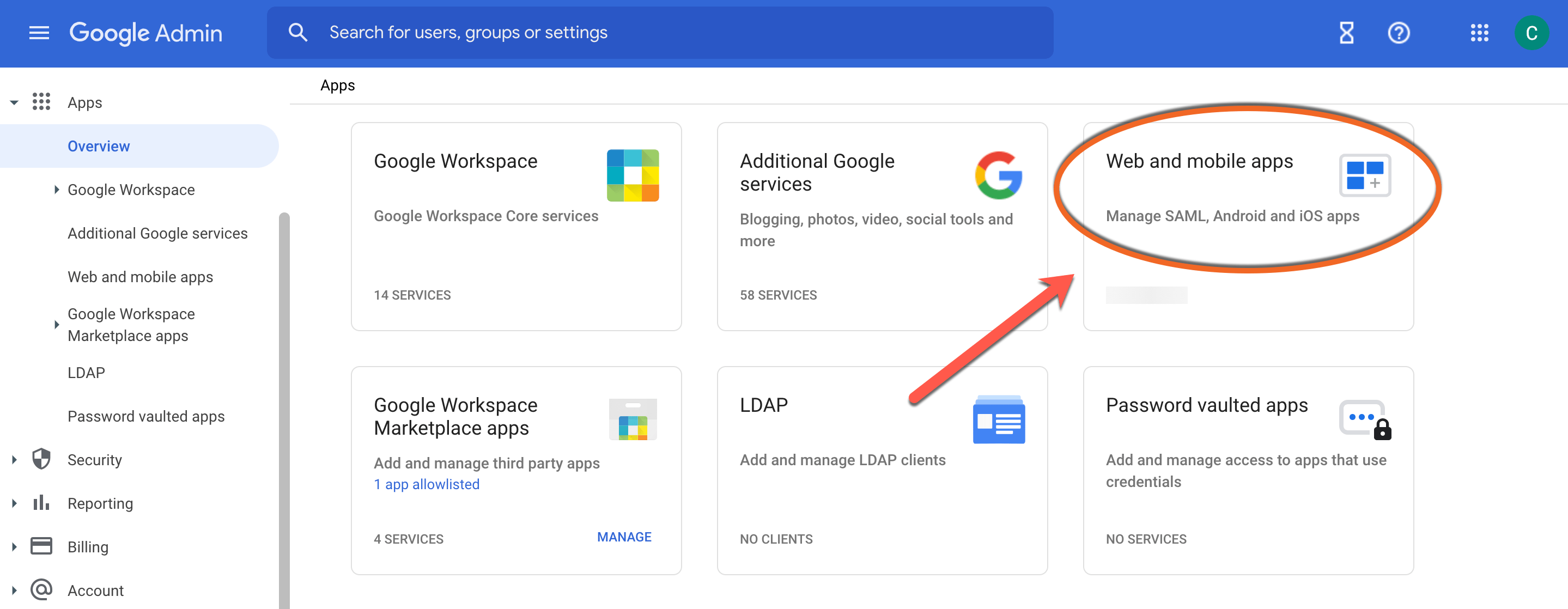The image size is (1568, 609).
Task: Click the account avatar C
Action: click(1532, 33)
